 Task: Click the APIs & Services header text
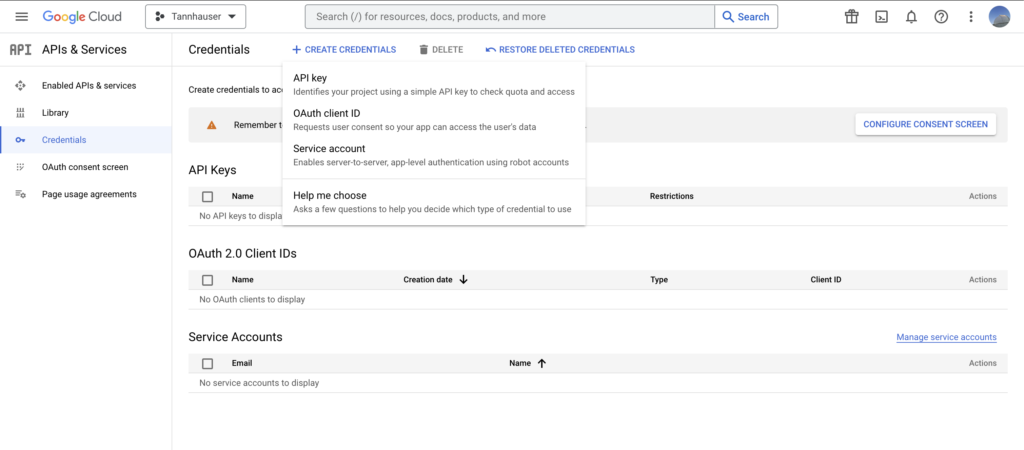(x=84, y=50)
